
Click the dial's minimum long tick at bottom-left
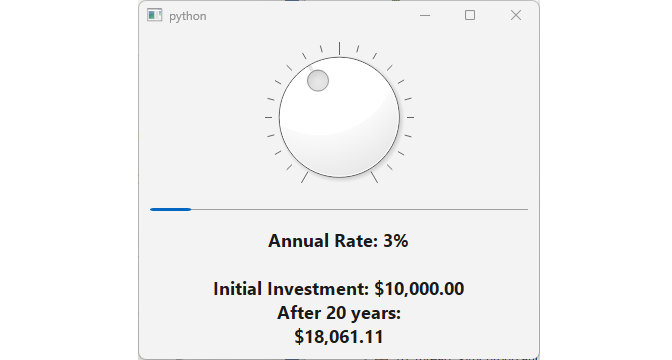click(304, 177)
